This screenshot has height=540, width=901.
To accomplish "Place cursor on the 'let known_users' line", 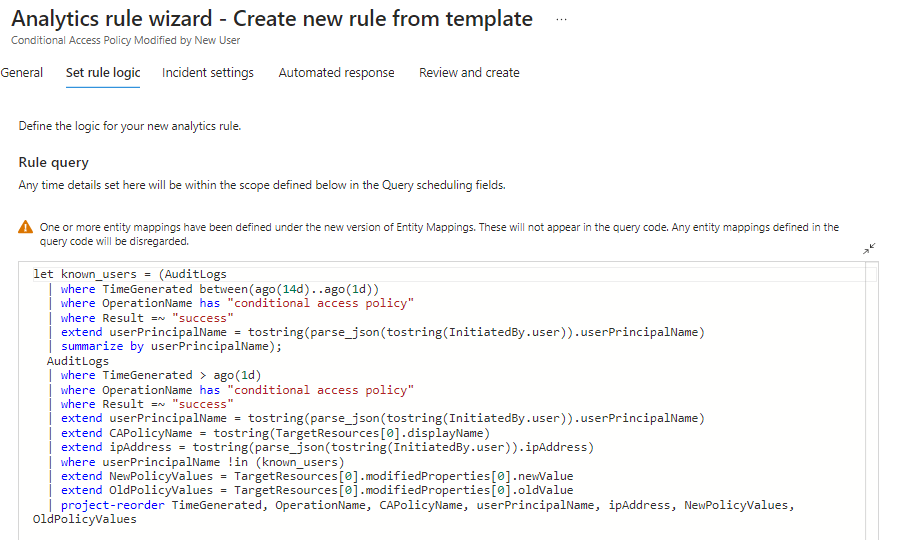I will pyautogui.click(x=130, y=274).
